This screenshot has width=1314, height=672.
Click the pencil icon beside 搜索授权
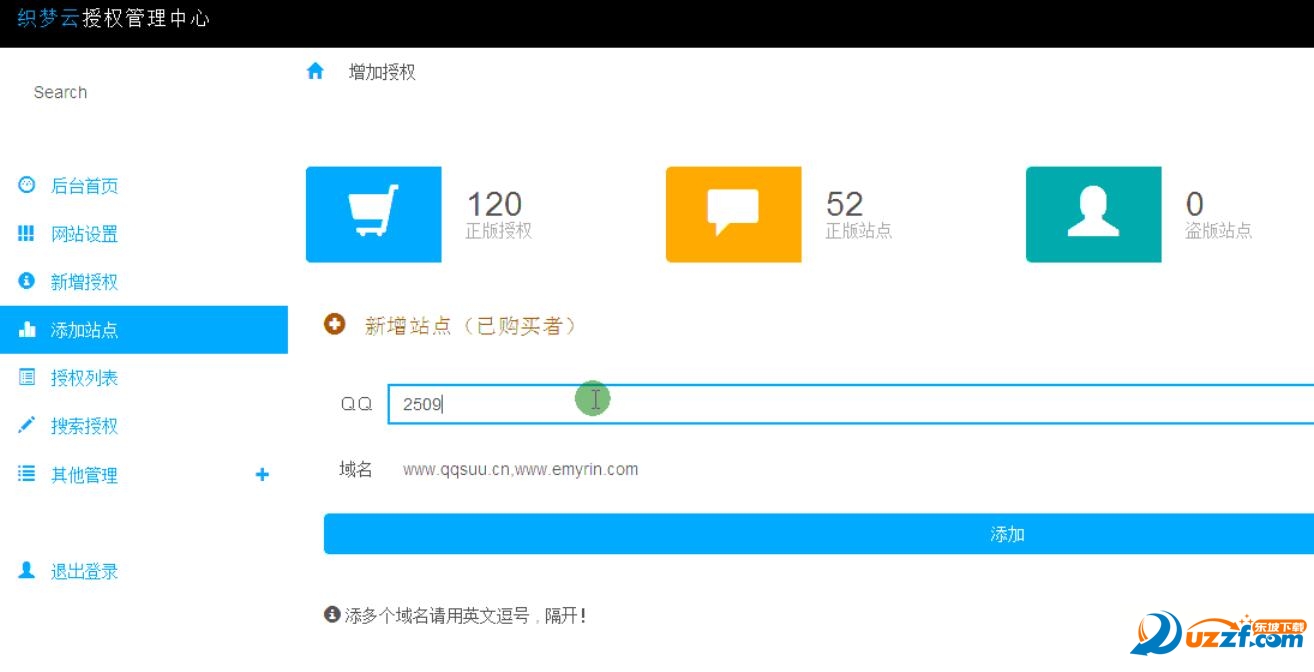27,425
